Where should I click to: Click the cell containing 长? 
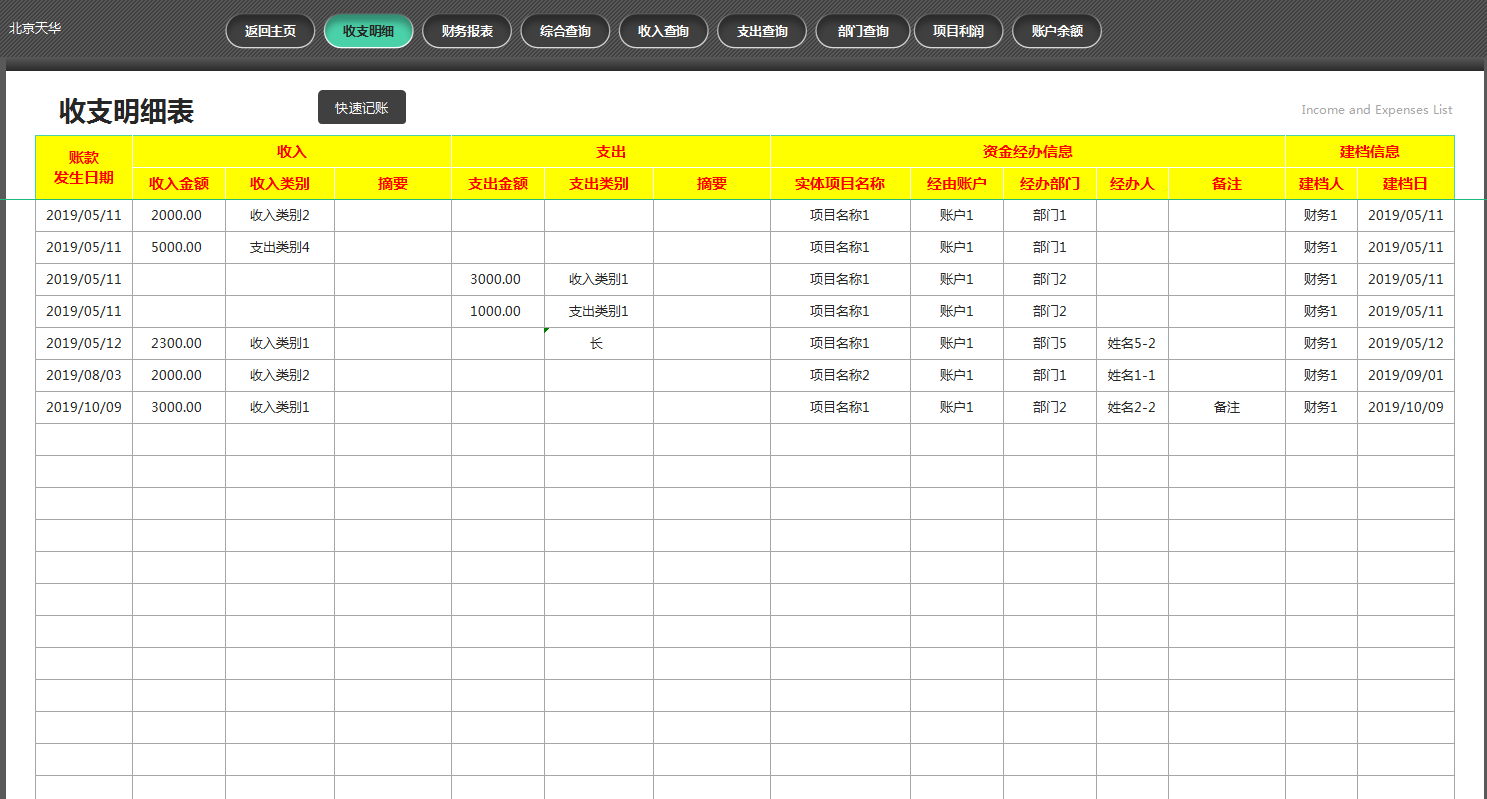pyautogui.click(x=599, y=344)
